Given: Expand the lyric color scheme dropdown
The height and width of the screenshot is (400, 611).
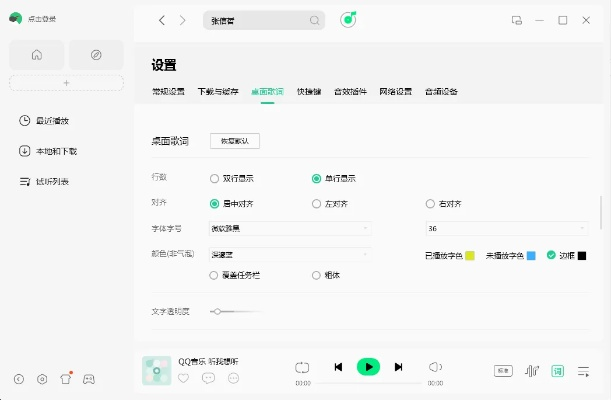Looking at the screenshot, I should 290,255.
